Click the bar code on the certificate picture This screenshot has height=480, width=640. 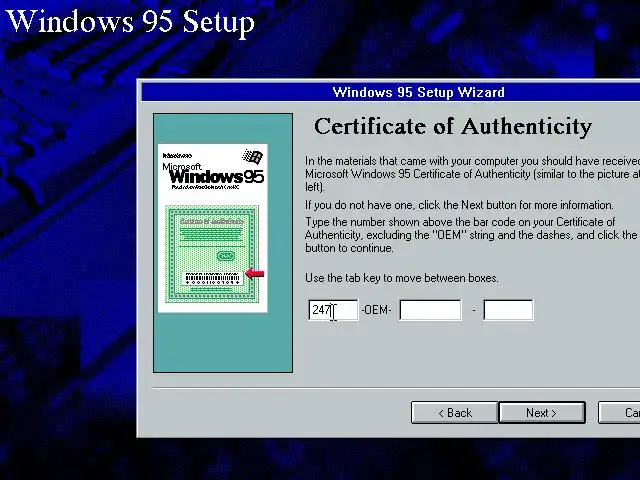(213, 278)
